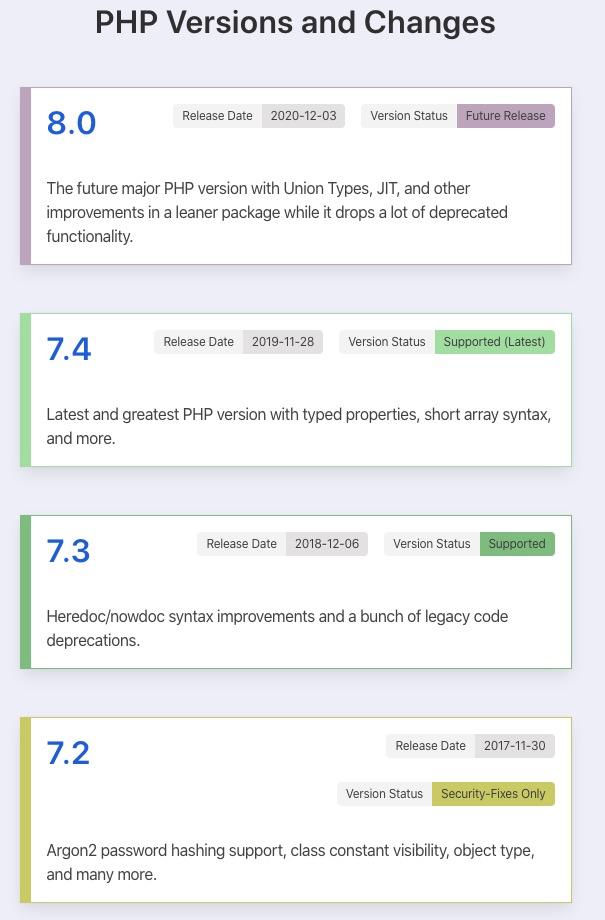Click the purple stripe on 8.0 card
Viewport: 605px width, 920px height.
click(x=26, y=176)
